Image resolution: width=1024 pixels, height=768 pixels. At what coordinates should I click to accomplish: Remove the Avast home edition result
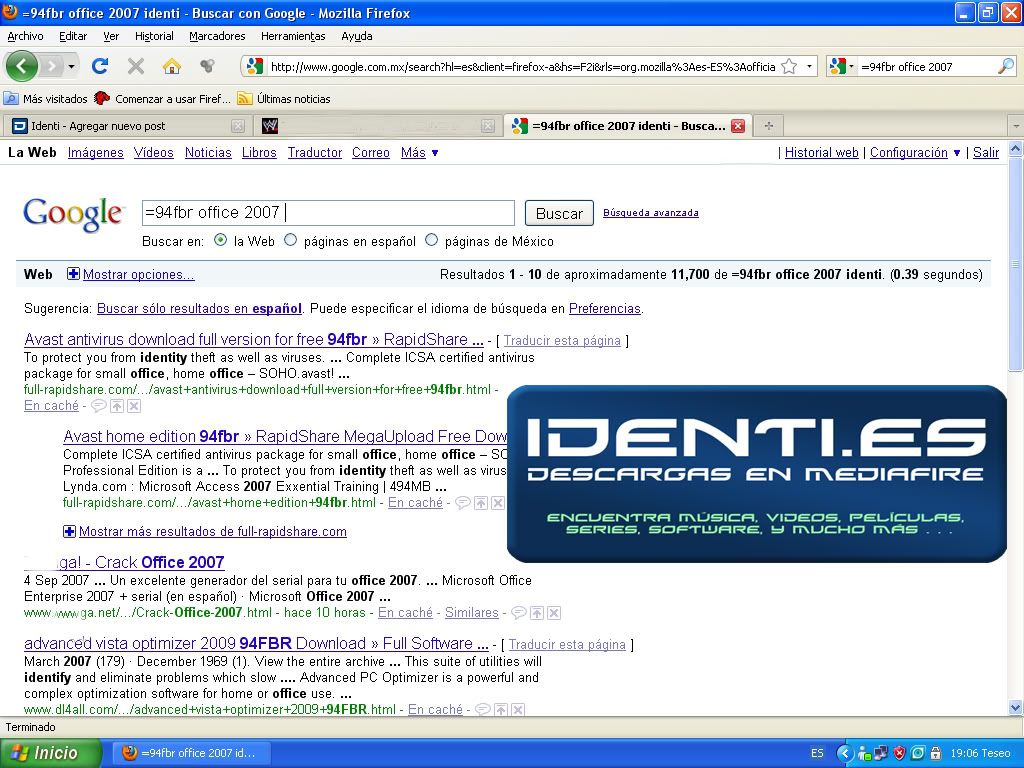(x=498, y=503)
